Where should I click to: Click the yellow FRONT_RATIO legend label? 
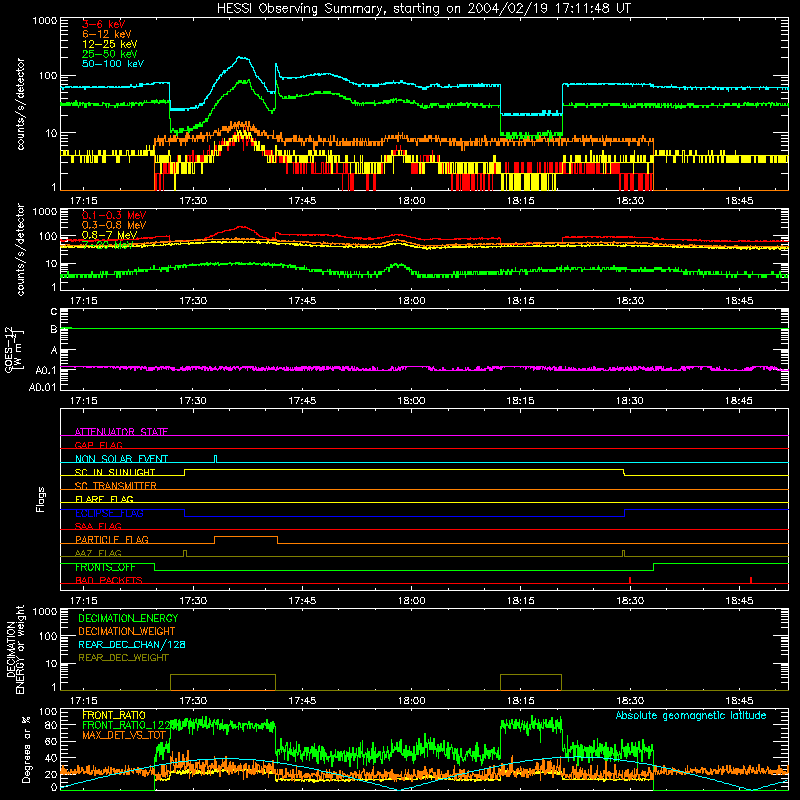[114, 715]
